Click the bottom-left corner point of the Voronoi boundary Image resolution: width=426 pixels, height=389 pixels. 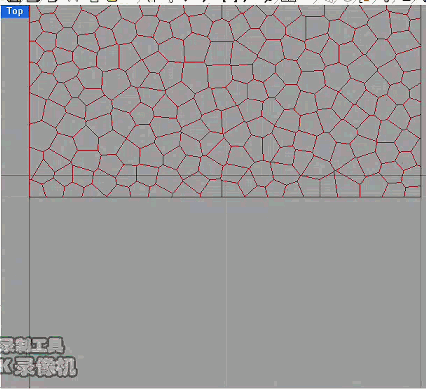point(30,198)
